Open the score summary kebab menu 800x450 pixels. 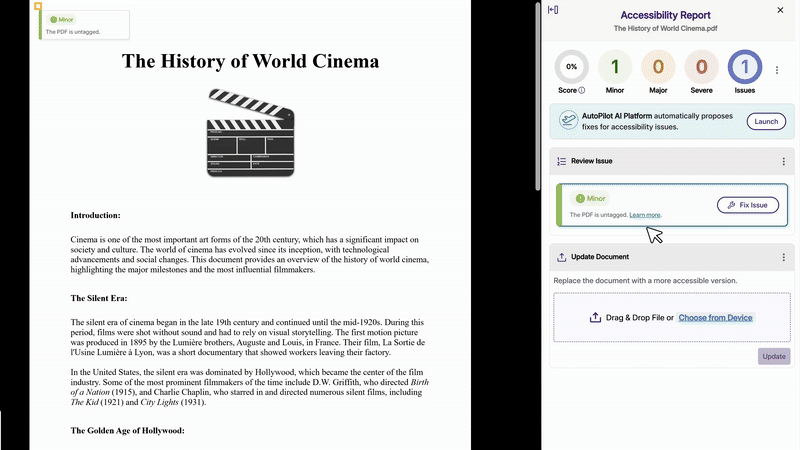click(x=777, y=71)
